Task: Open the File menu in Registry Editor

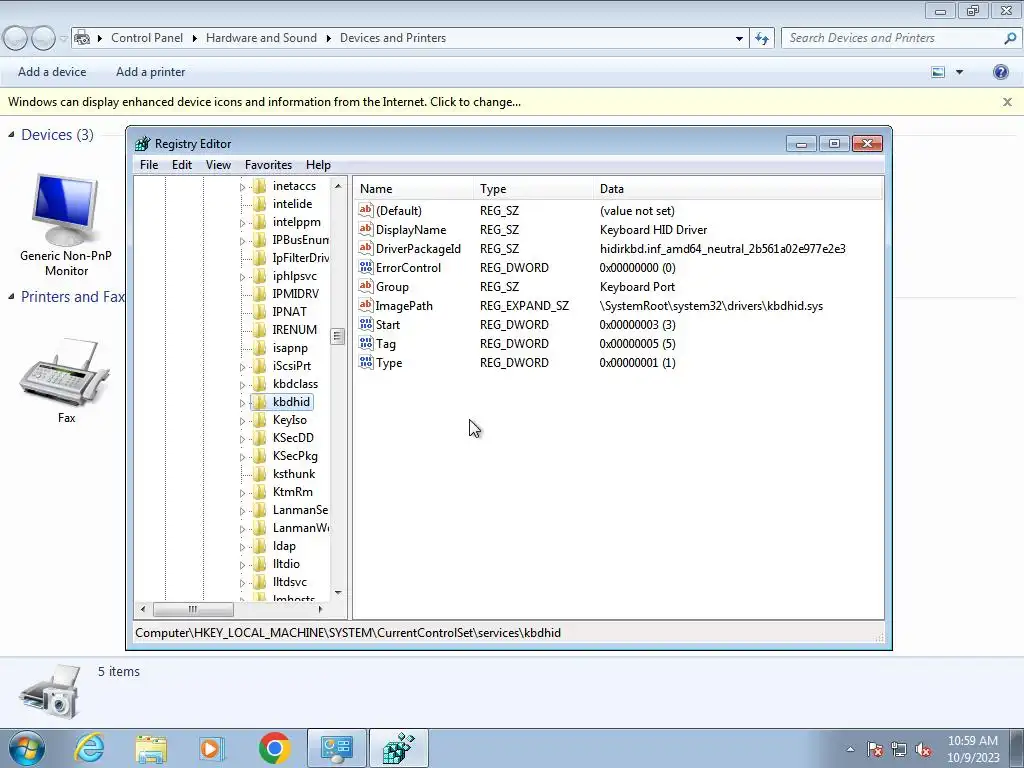Action: 149,165
